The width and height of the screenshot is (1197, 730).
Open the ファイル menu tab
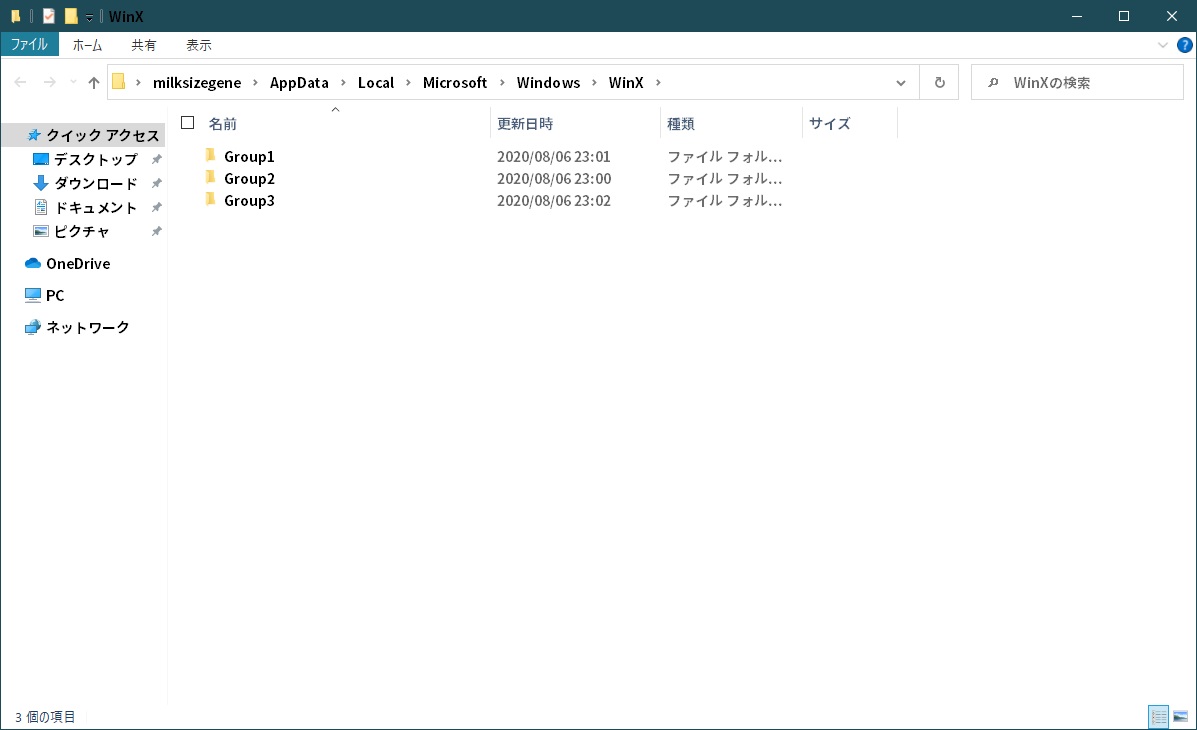[30, 44]
